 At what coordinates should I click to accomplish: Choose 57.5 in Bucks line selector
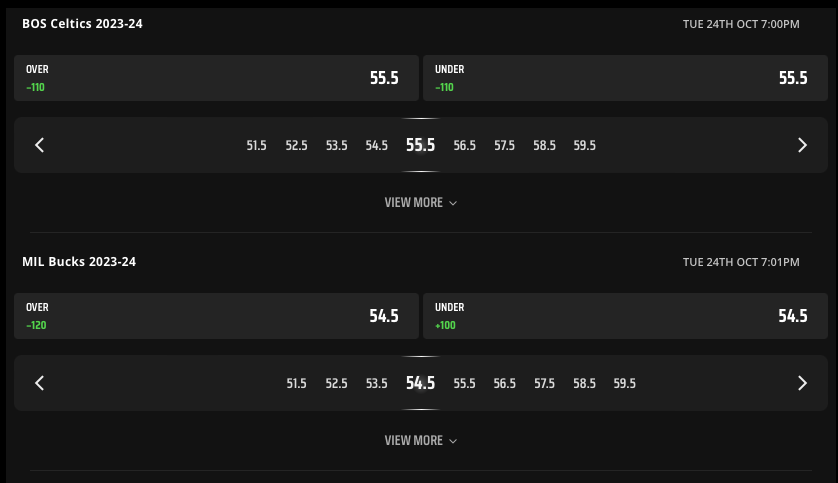point(545,383)
